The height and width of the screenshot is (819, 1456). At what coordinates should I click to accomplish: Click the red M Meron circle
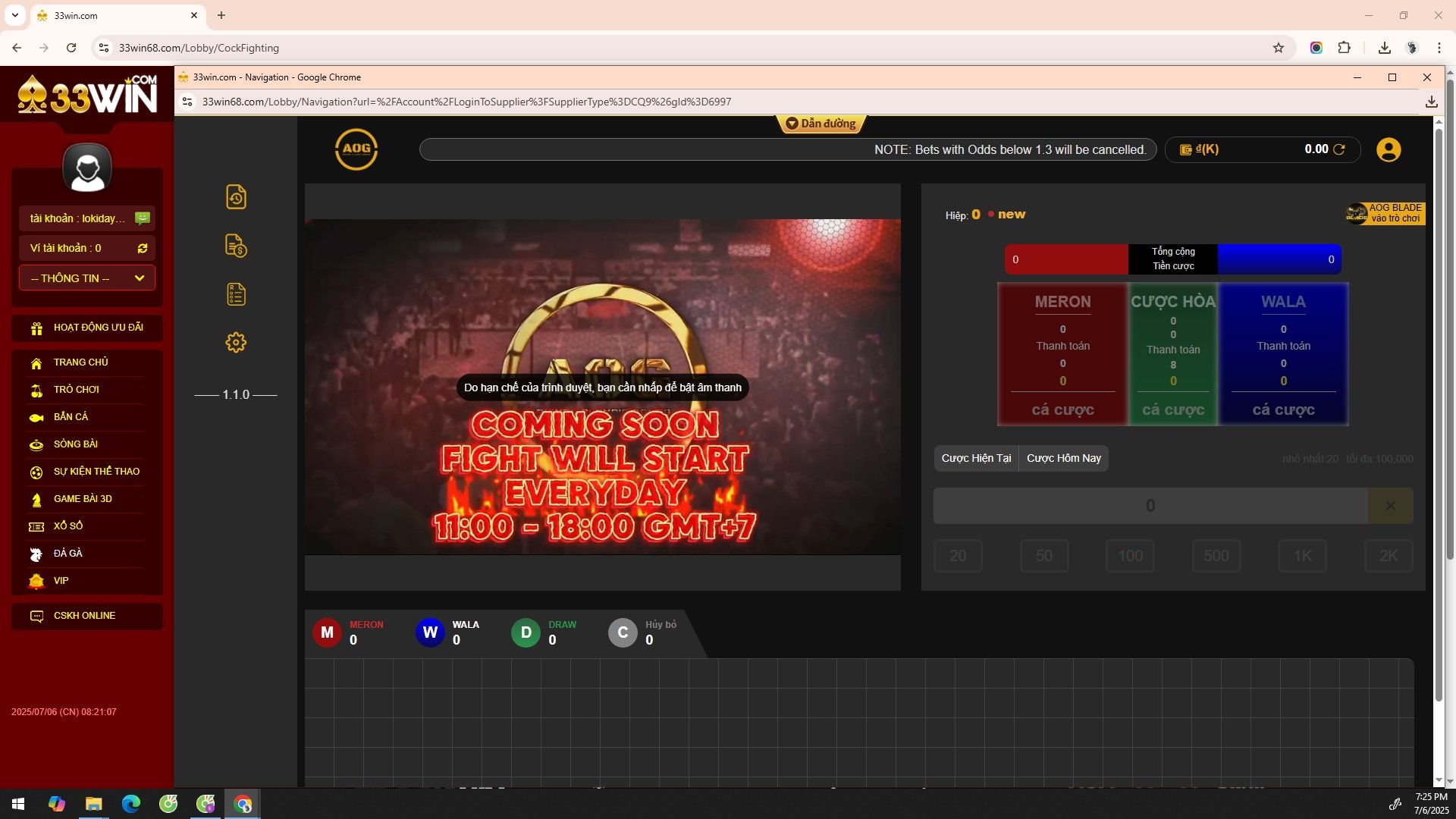327,632
